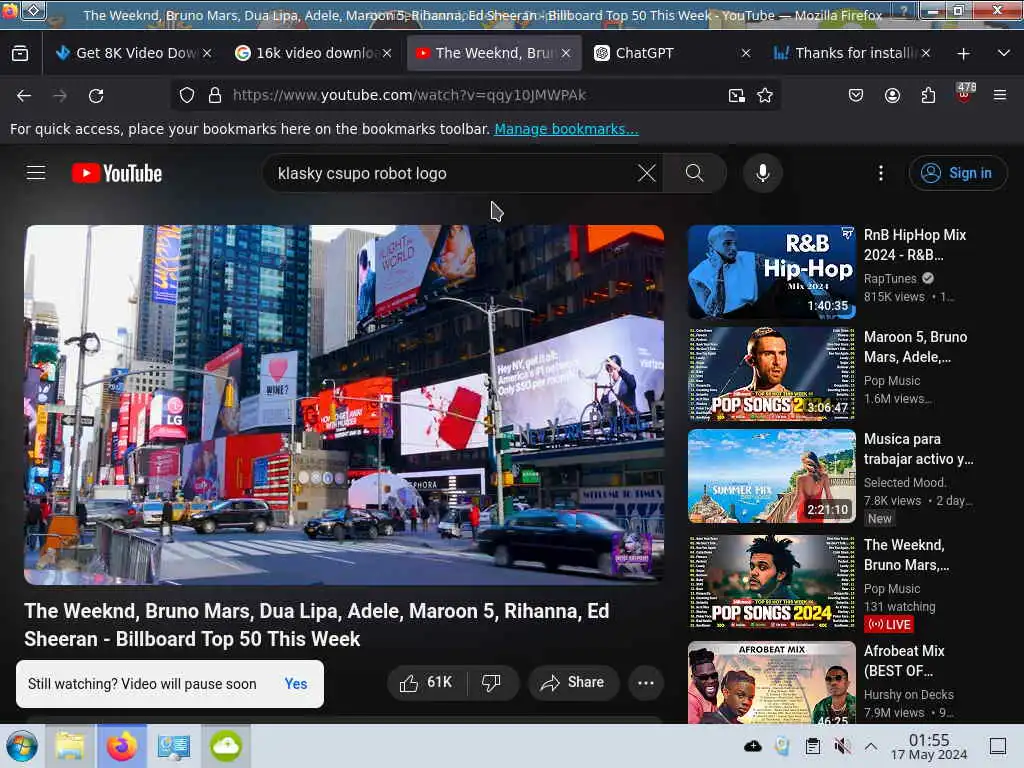Click the forward navigation arrow
This screenshot has width=1024, height=768.
click(x=59, y=95)
